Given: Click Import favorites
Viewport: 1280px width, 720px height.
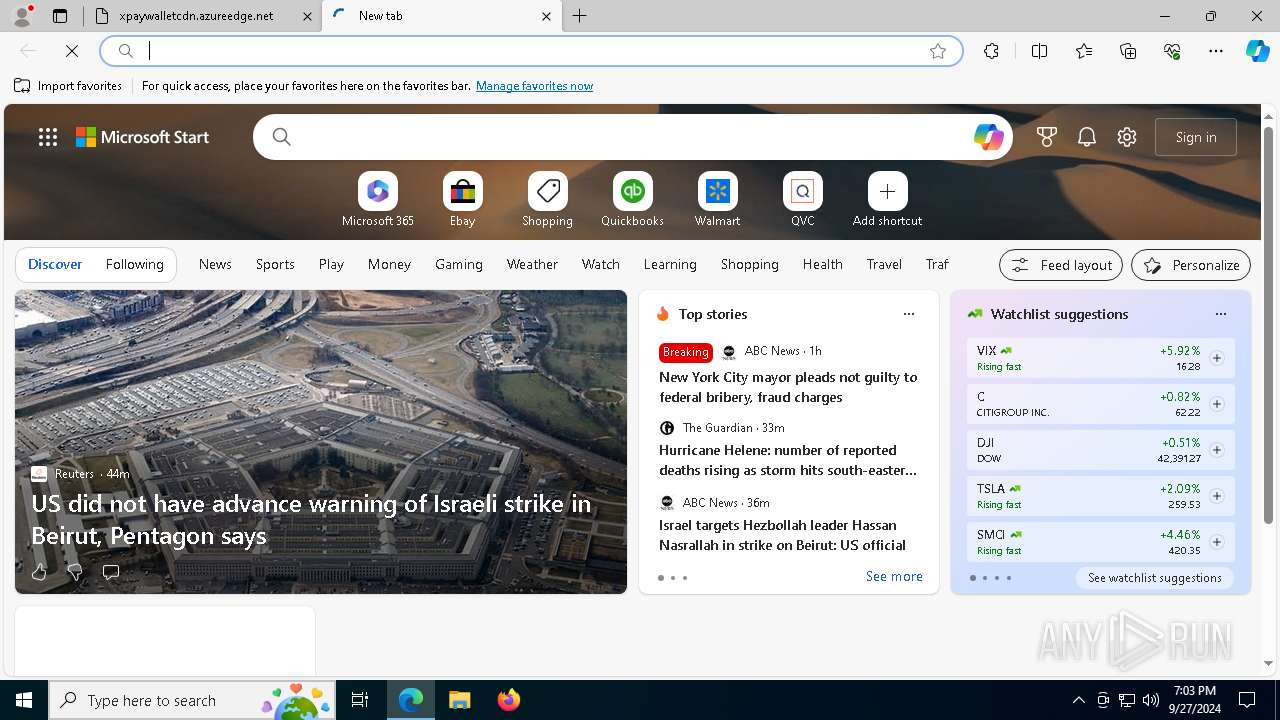Looking at the screenshot, I should 68,86.
